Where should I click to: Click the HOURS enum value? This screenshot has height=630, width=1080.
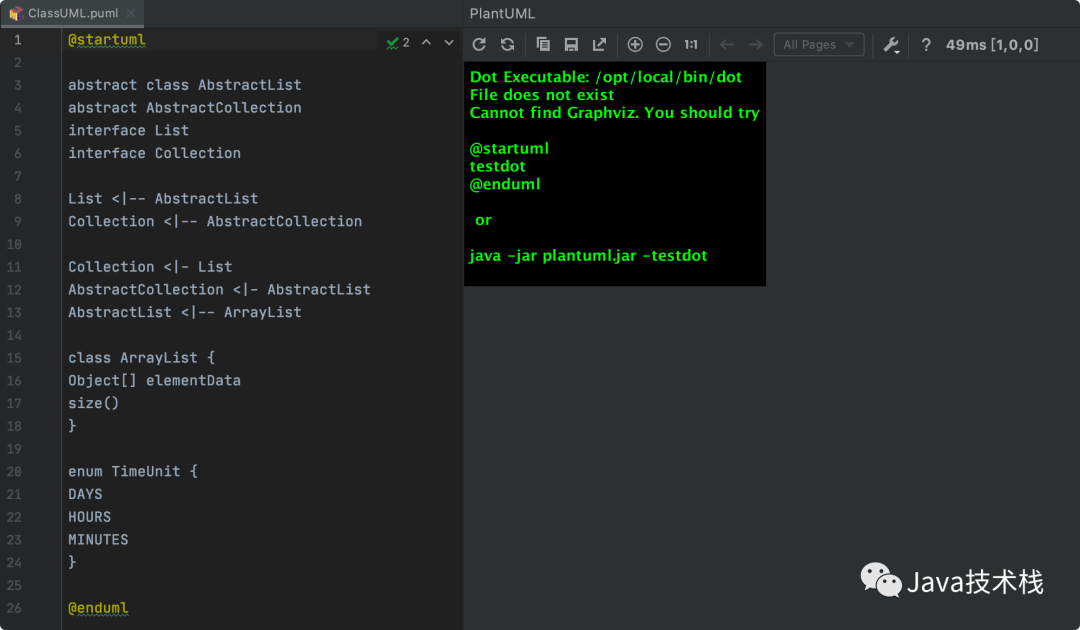tap(90, 516)
